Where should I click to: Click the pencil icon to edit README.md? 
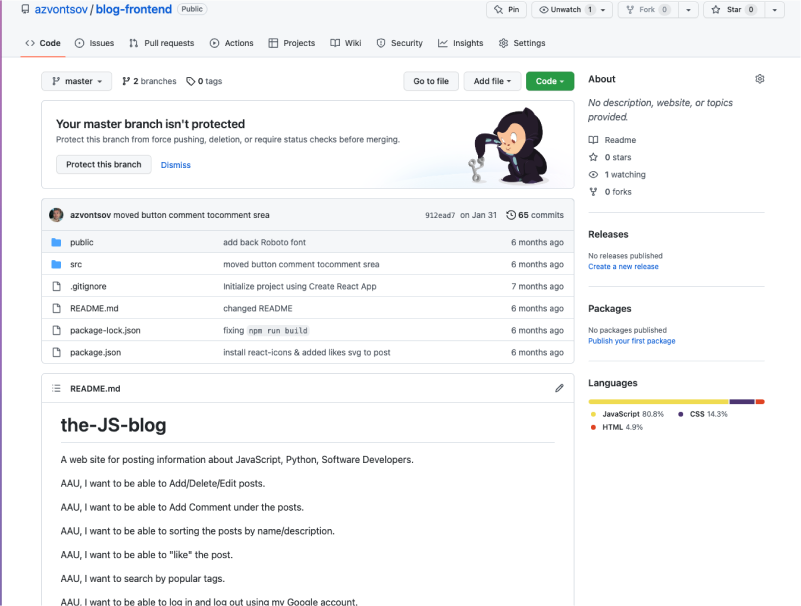559,388
